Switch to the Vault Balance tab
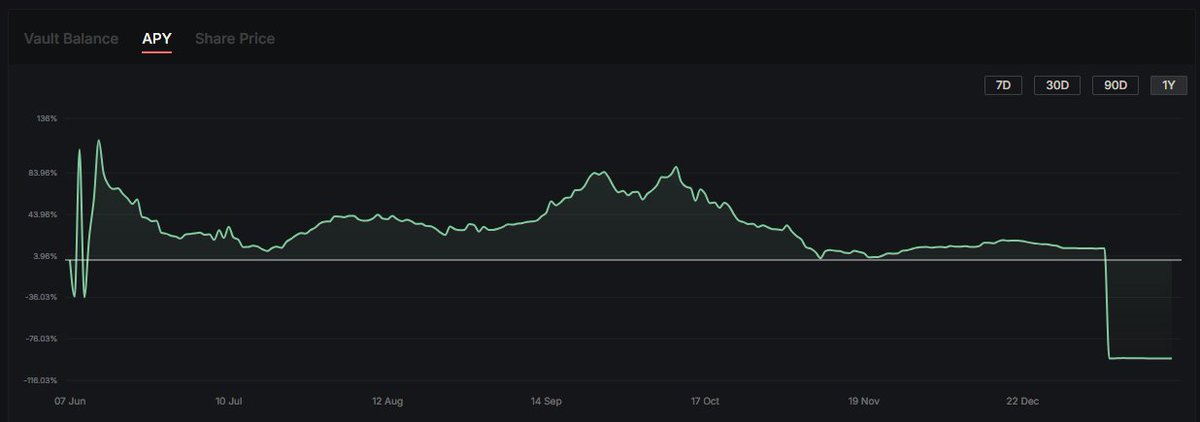Screen dimensions: 1200x422 coord(71,38)
